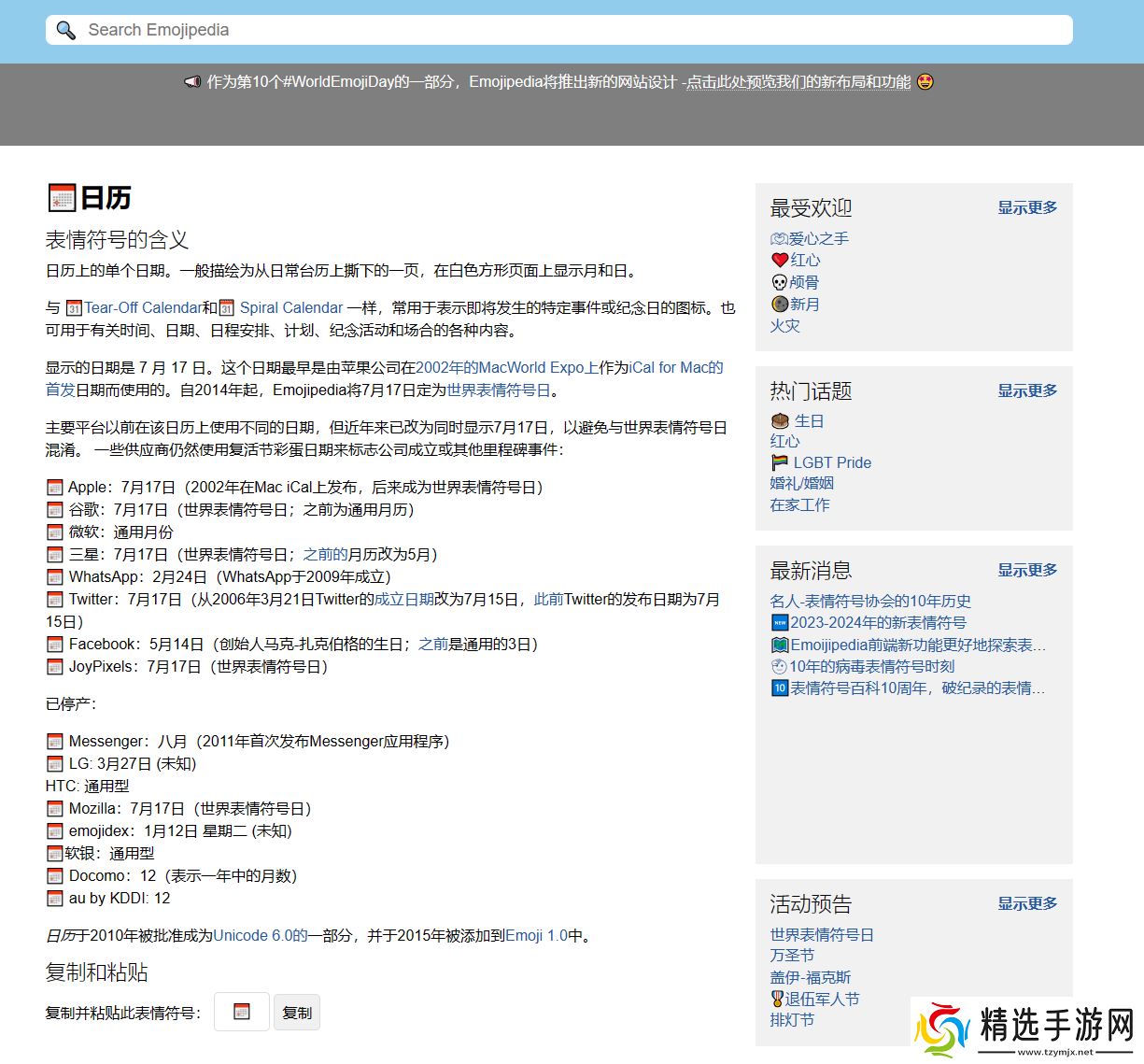Click the new moon face icon
The height and width of the screenshot is (1064, 1144).
(779, 305)
